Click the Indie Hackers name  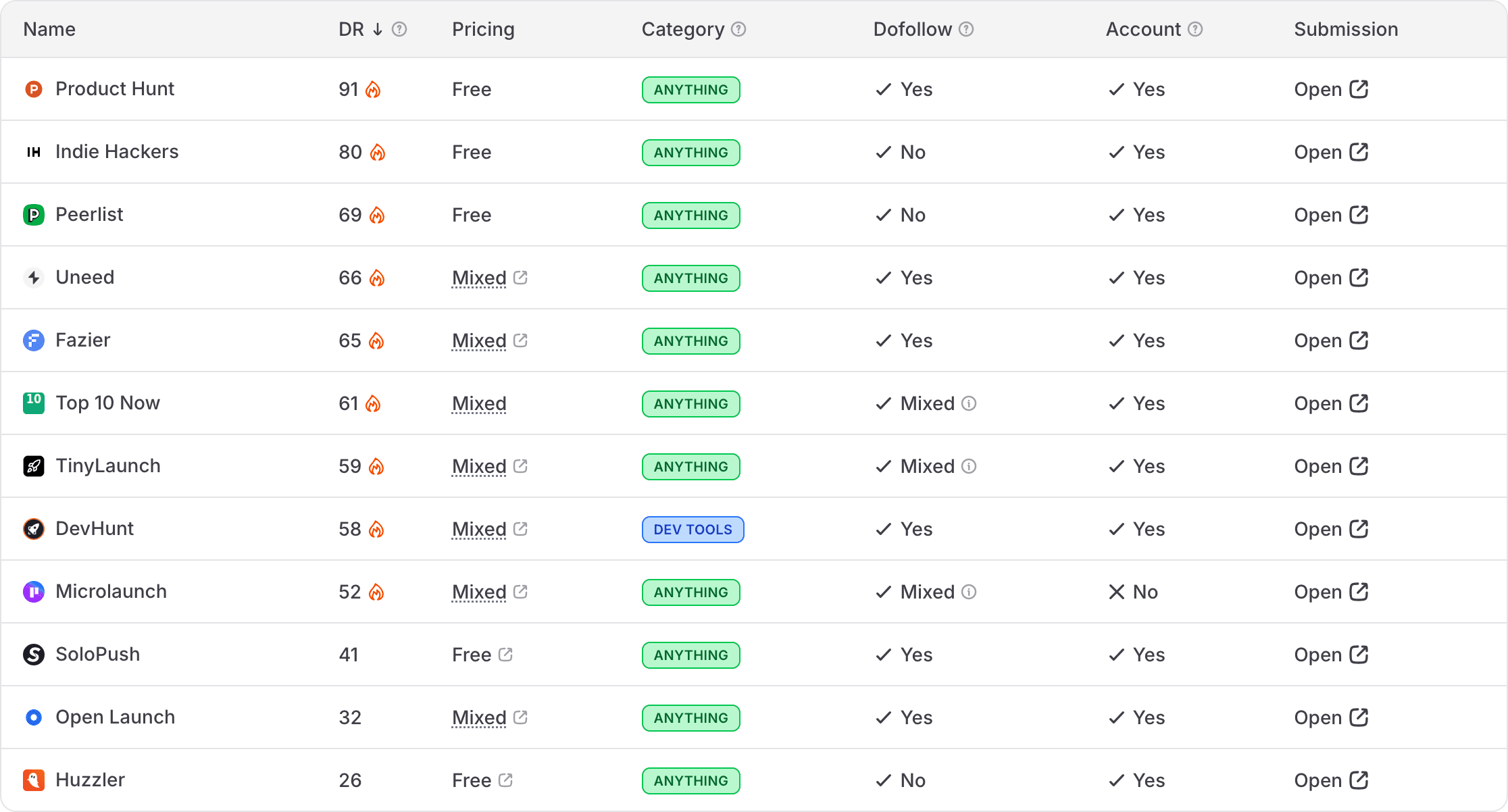coord(117,152)
